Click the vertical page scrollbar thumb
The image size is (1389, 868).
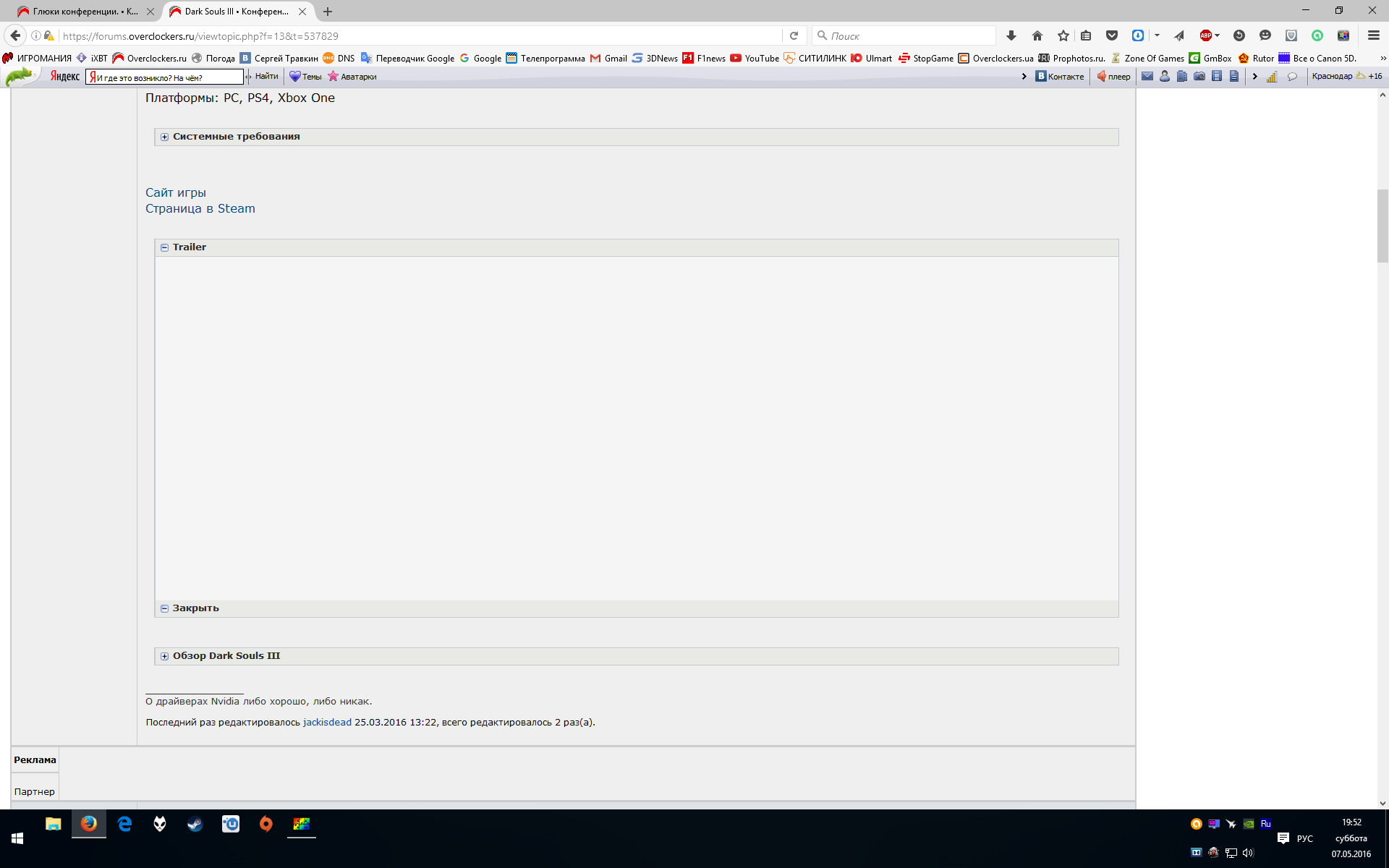click(1382, 226)
